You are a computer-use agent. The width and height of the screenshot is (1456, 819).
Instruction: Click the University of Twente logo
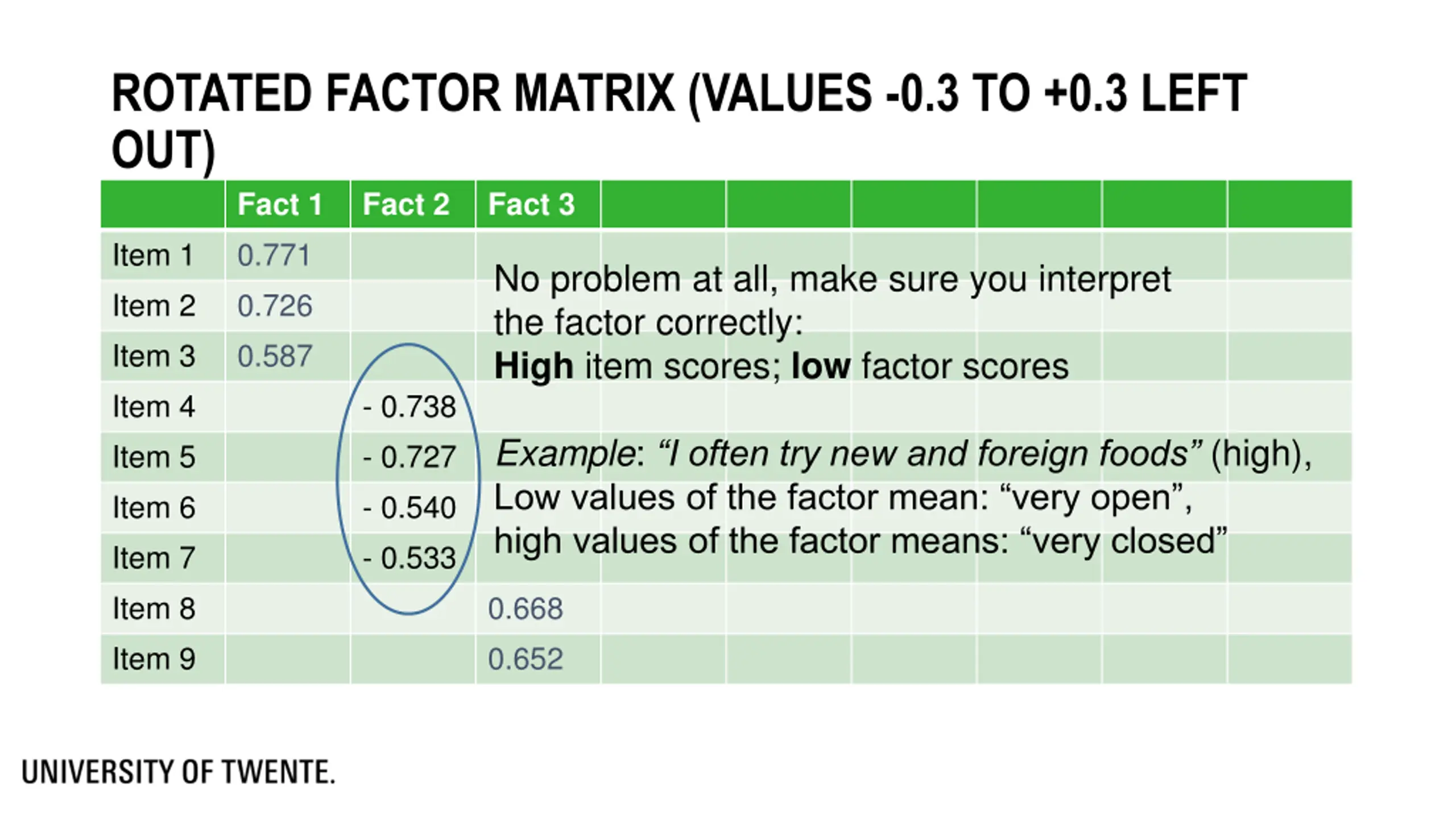[x=178, y=772]
